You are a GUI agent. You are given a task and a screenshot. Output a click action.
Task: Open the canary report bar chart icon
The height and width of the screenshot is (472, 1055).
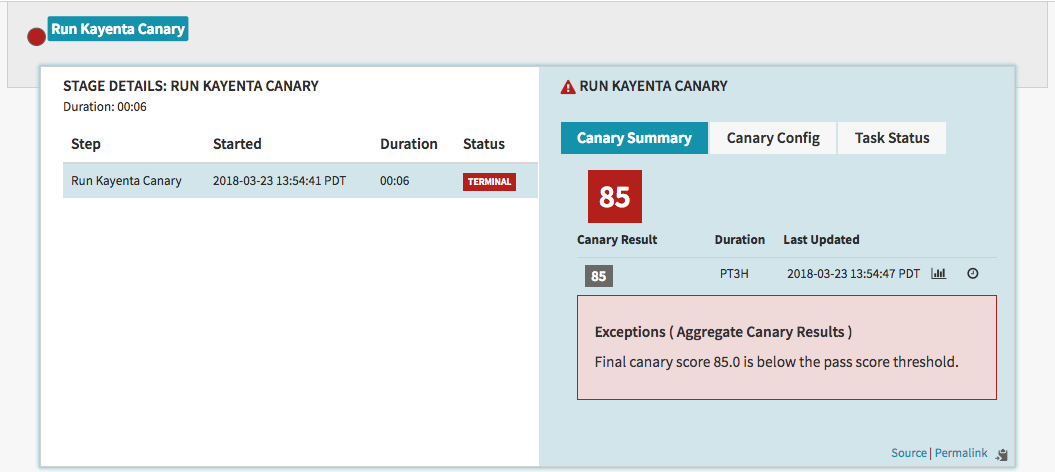point(939,274)
